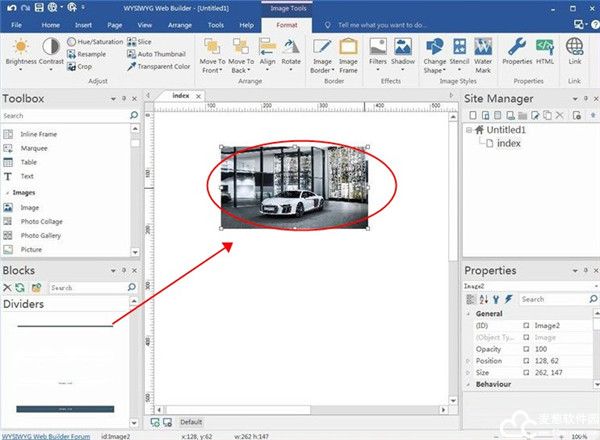Click the Tell me what you want box
Screen dimensions: 600x440
click(x=382, y=25)
